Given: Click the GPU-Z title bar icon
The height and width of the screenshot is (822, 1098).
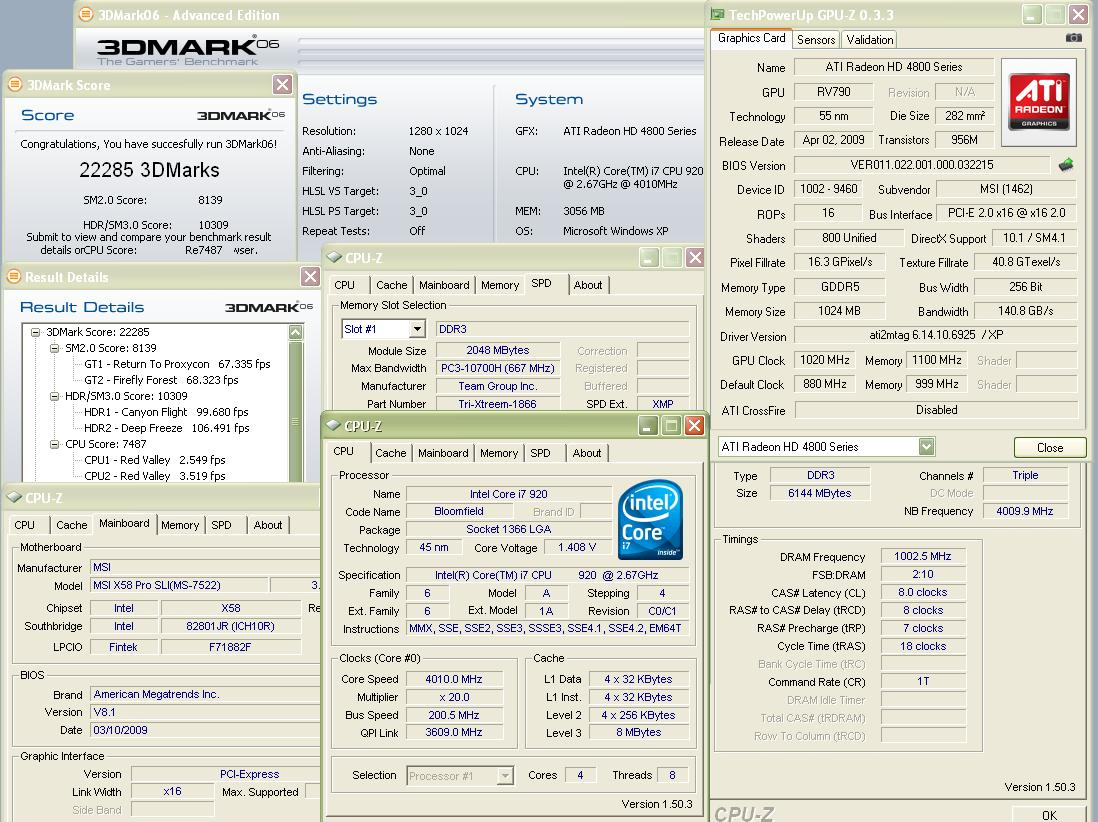Looking at the screenshot, I should 718,15.
